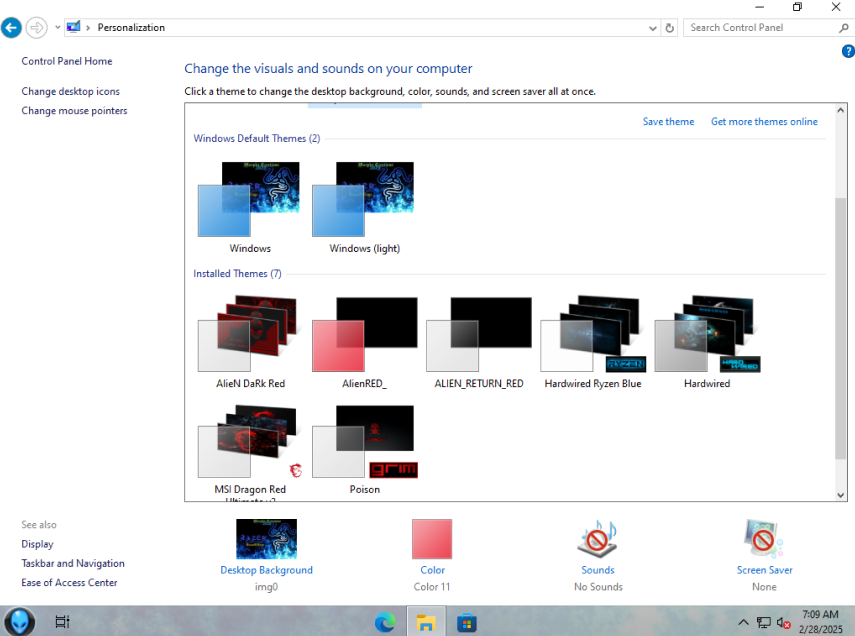The width and height of the screenshot is (855, 636).
Task: Apply the AlienRED_ theme
Action: (x=364, y=342)
